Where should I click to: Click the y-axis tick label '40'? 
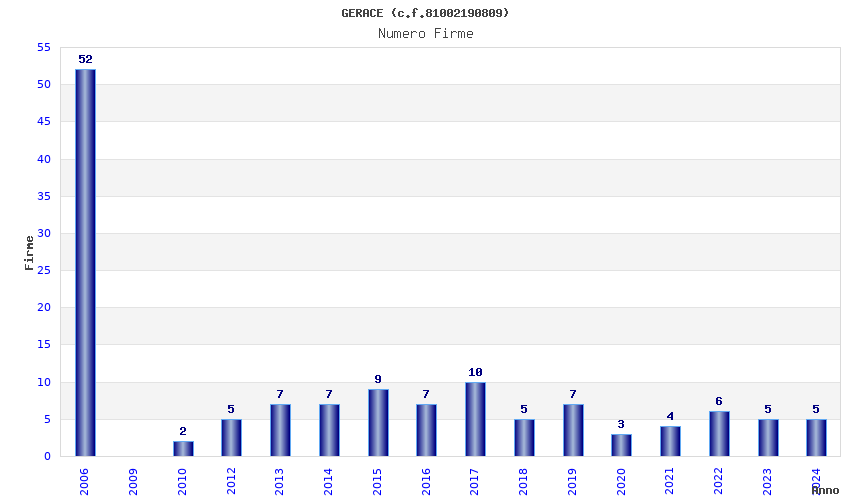click(x=44, y=159)
